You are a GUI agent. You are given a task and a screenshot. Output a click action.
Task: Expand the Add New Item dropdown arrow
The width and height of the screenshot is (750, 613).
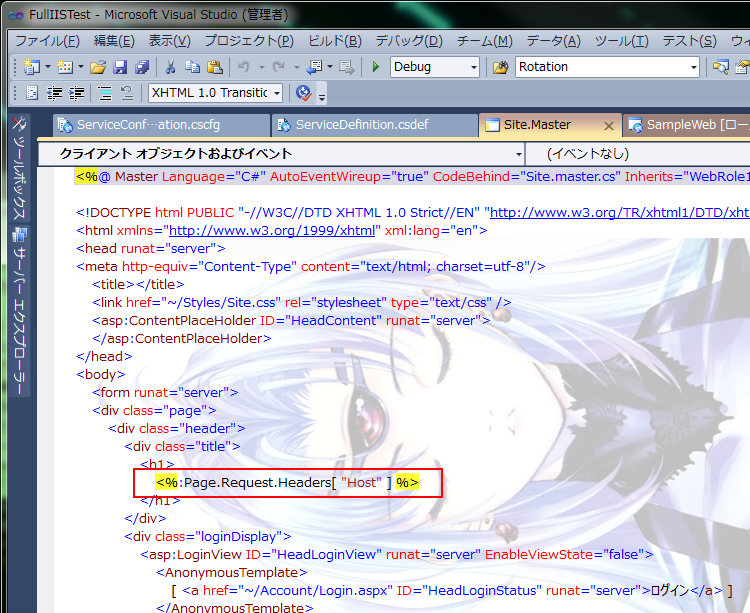(x=81, y=67)
